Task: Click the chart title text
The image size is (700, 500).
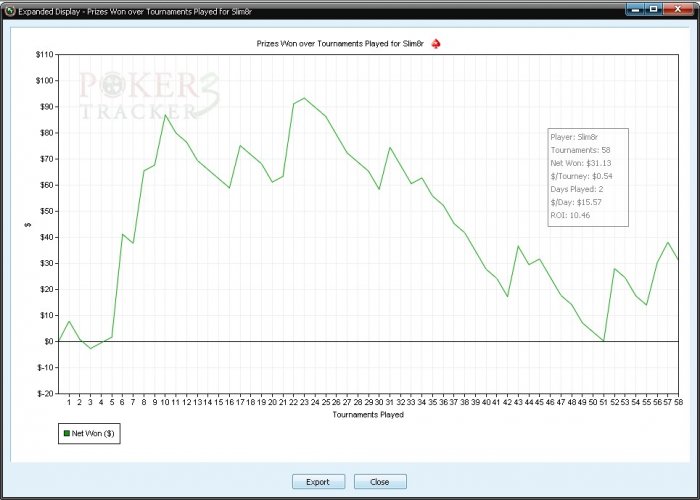Action: pyautogui.click(x=340, y=44)
